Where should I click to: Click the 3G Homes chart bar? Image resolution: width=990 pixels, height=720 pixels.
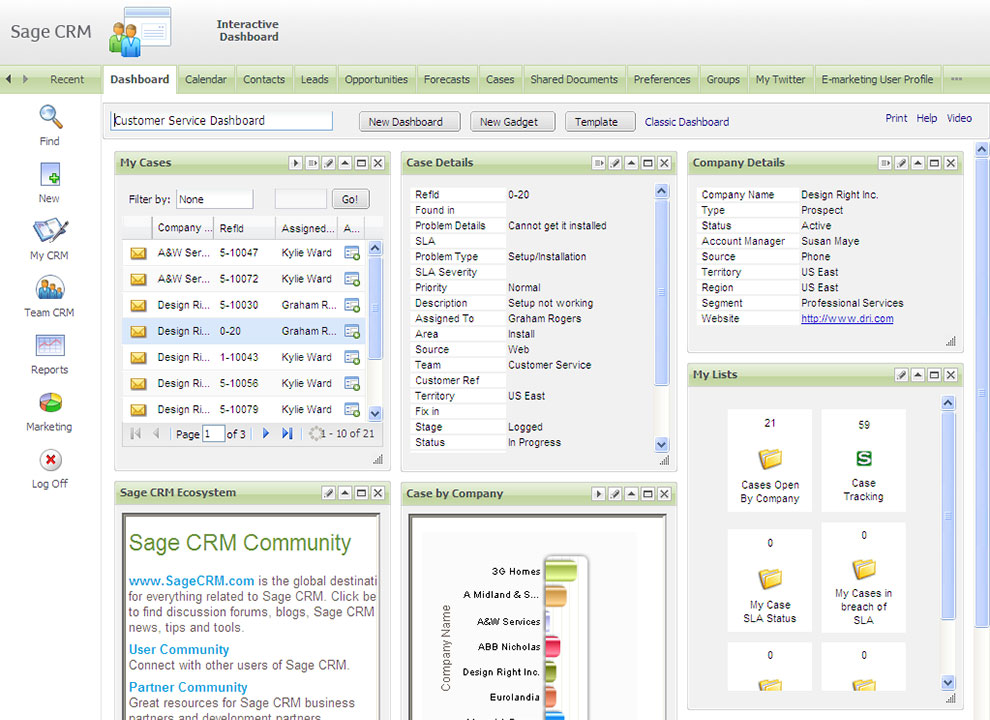(560, 571)
